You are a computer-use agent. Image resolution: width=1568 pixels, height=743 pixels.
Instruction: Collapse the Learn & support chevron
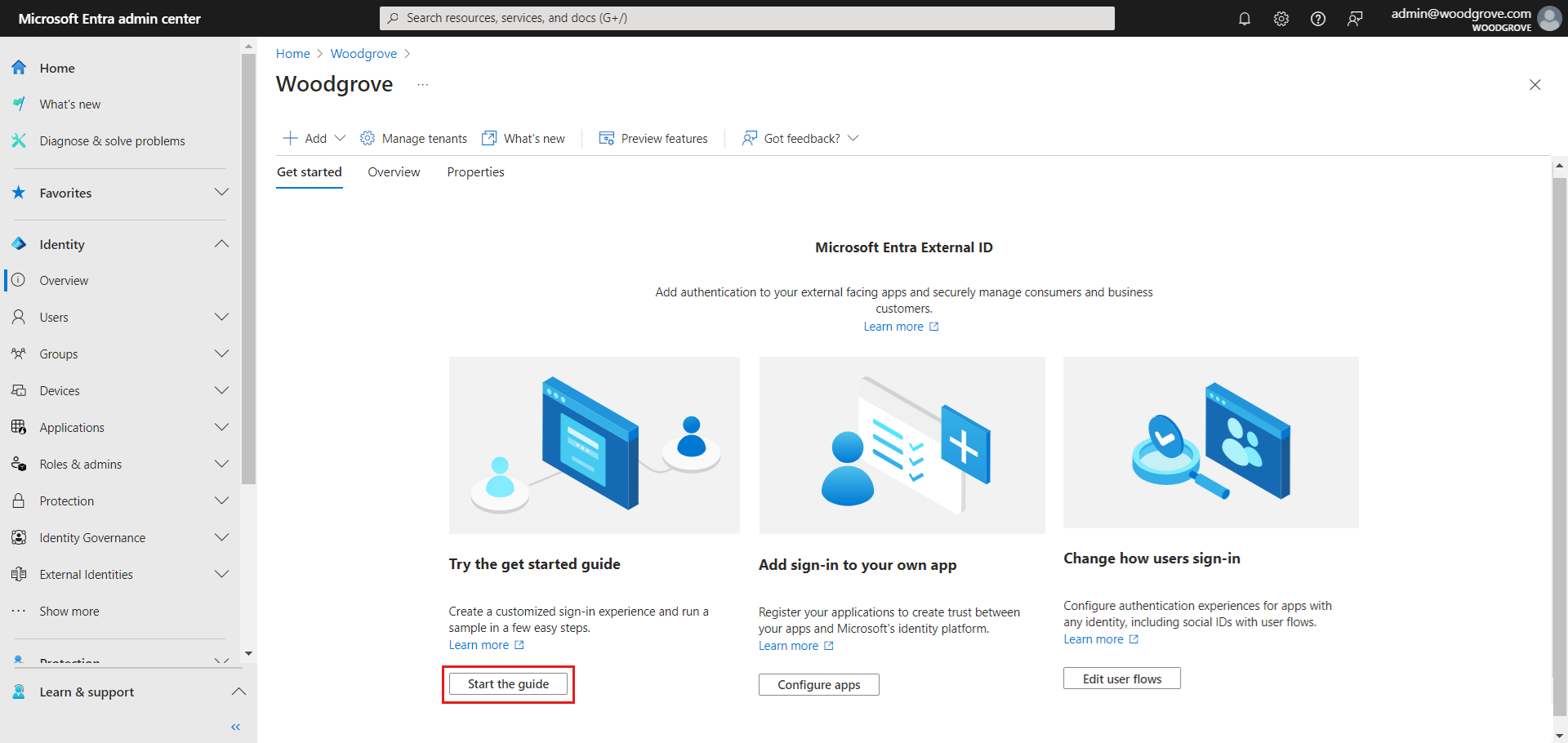coord(238,692)
